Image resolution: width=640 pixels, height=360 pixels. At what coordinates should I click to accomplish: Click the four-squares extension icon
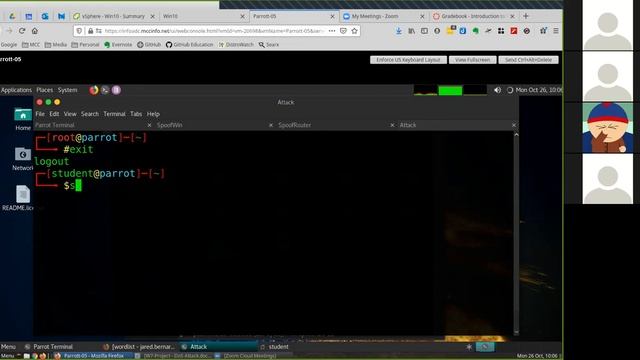501,31
